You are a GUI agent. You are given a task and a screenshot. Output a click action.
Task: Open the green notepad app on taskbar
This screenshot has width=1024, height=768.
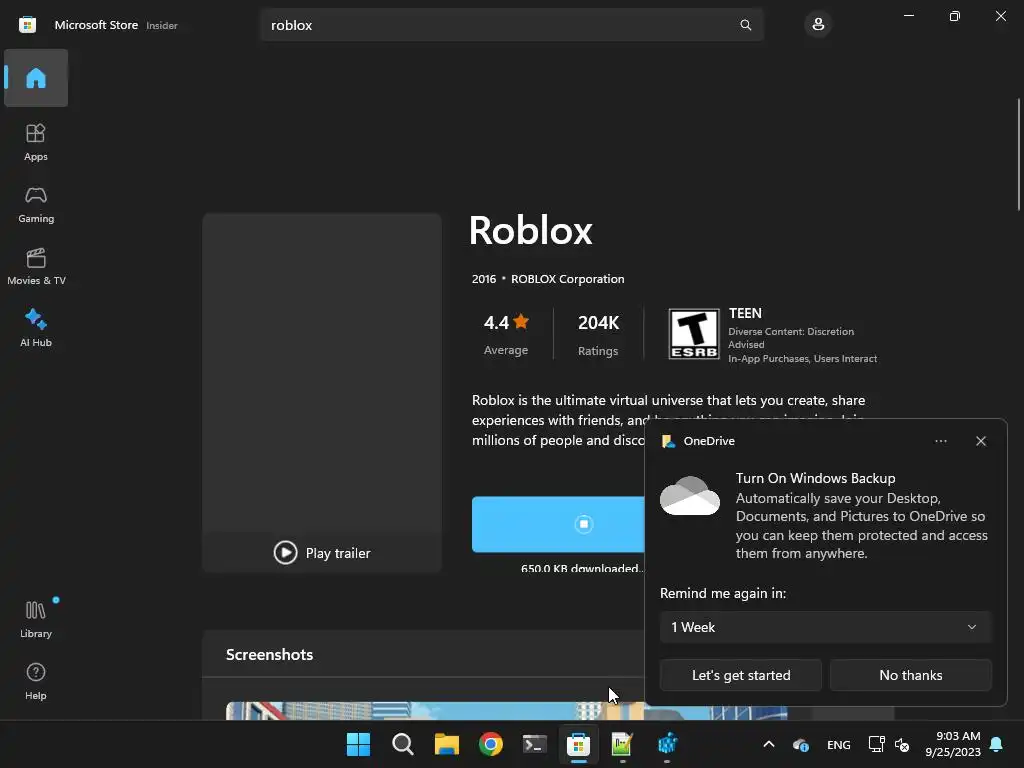pos(622,744)
